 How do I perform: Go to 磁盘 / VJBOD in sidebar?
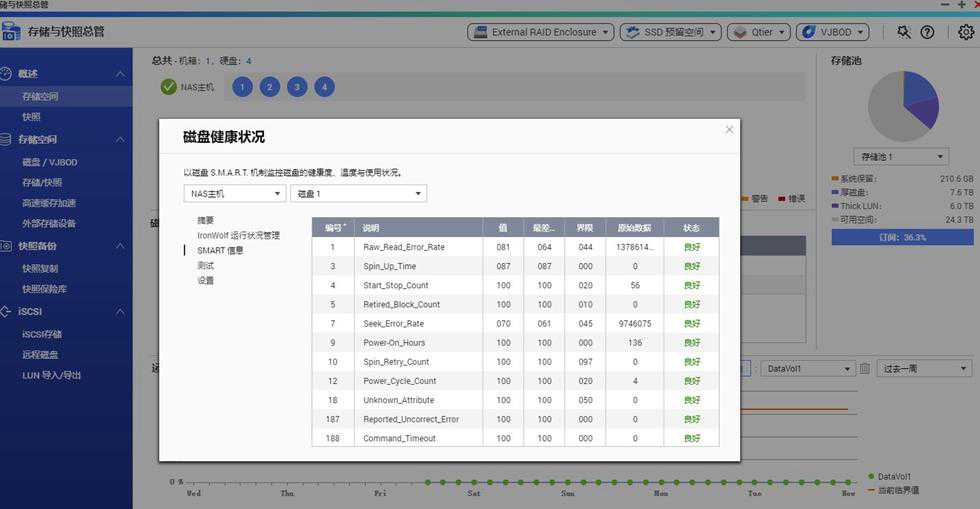49,162
